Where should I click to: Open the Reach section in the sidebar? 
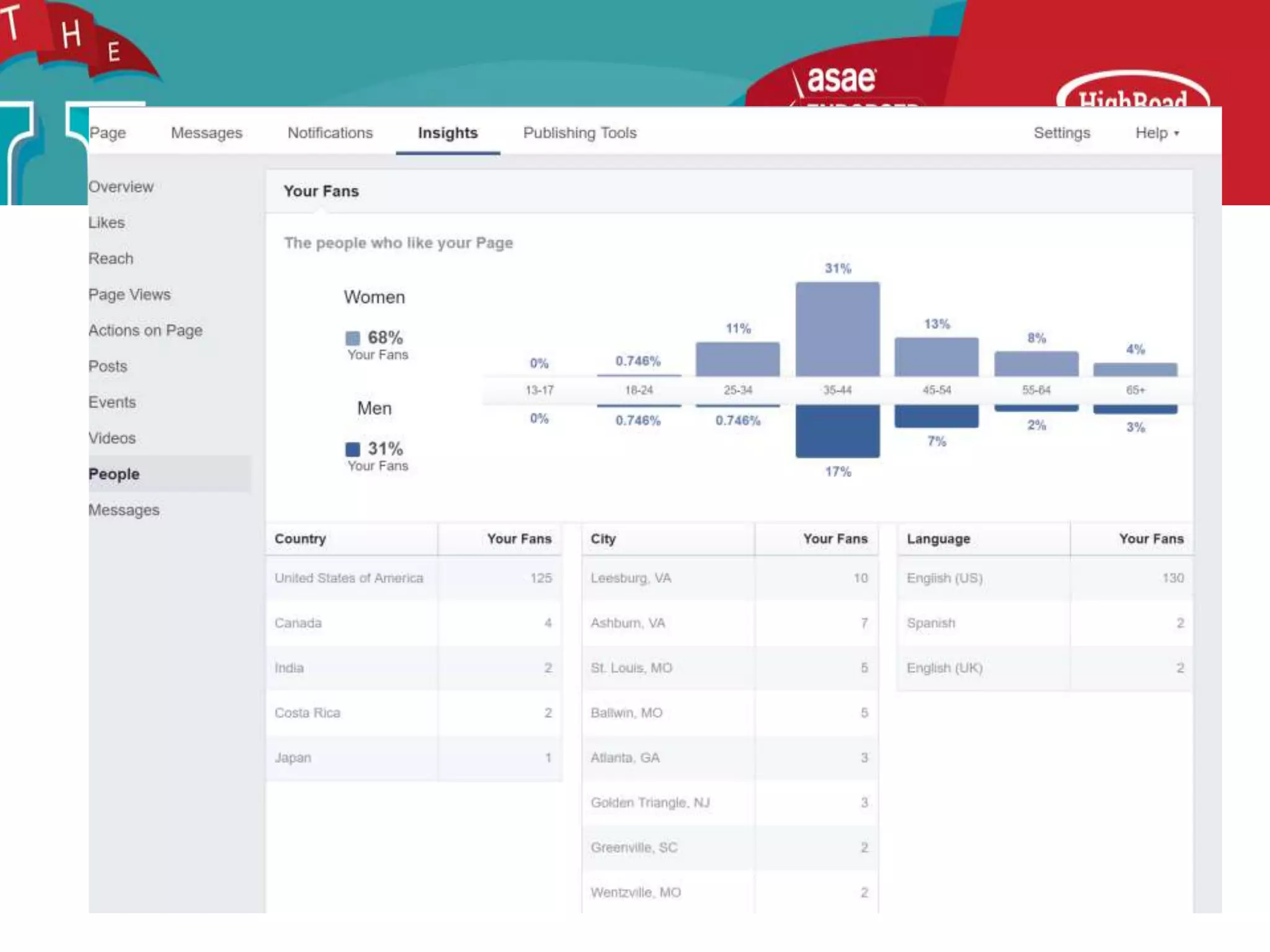click(x=111, y=258)
